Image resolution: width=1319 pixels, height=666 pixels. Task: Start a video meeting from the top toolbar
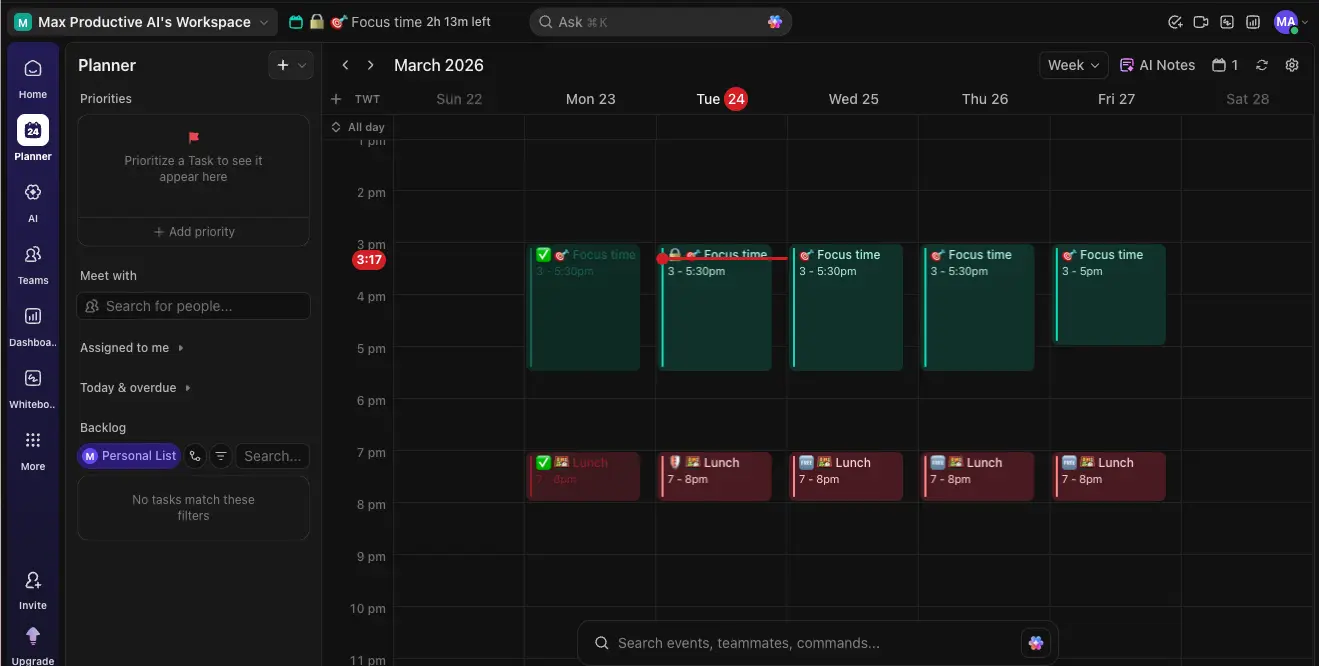(1201, 22)
